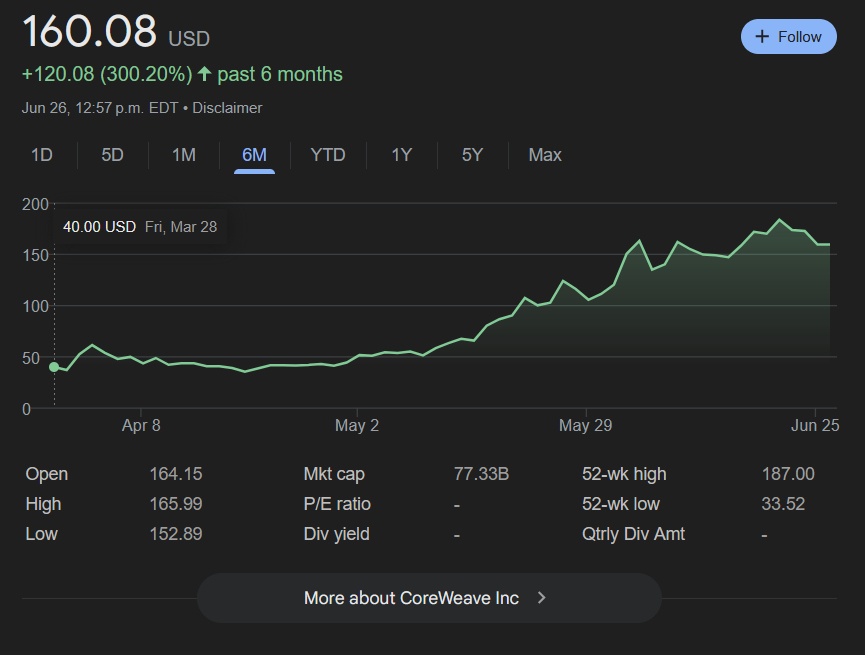
Task: Click the 160.08 current price
Action: click(x=90, y=32)
